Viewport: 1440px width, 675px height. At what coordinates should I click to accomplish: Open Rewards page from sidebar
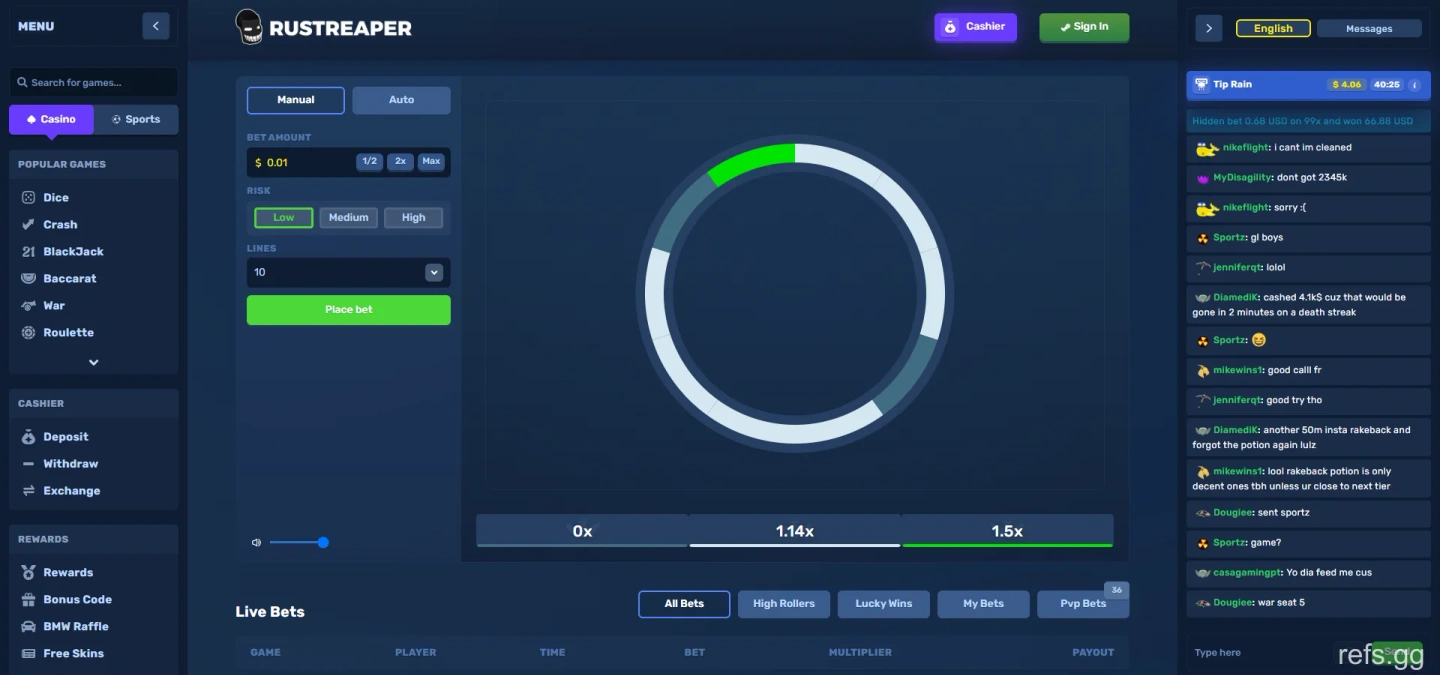point(68,573)
